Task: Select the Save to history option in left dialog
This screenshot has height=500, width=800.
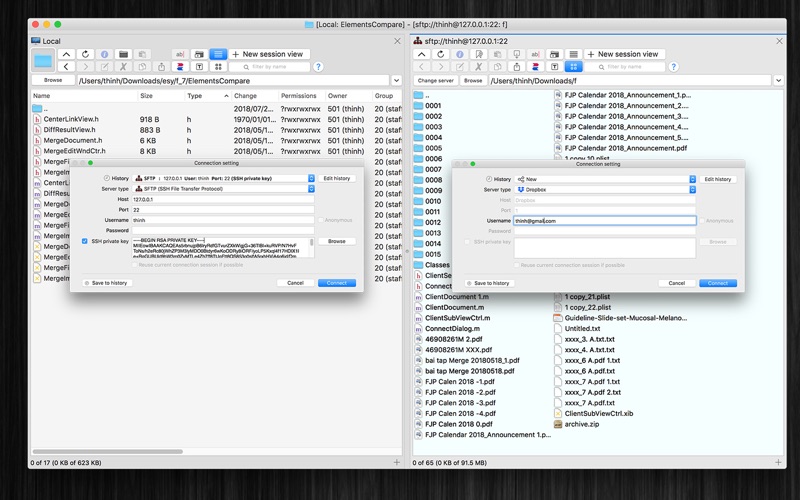Action: 105,283
